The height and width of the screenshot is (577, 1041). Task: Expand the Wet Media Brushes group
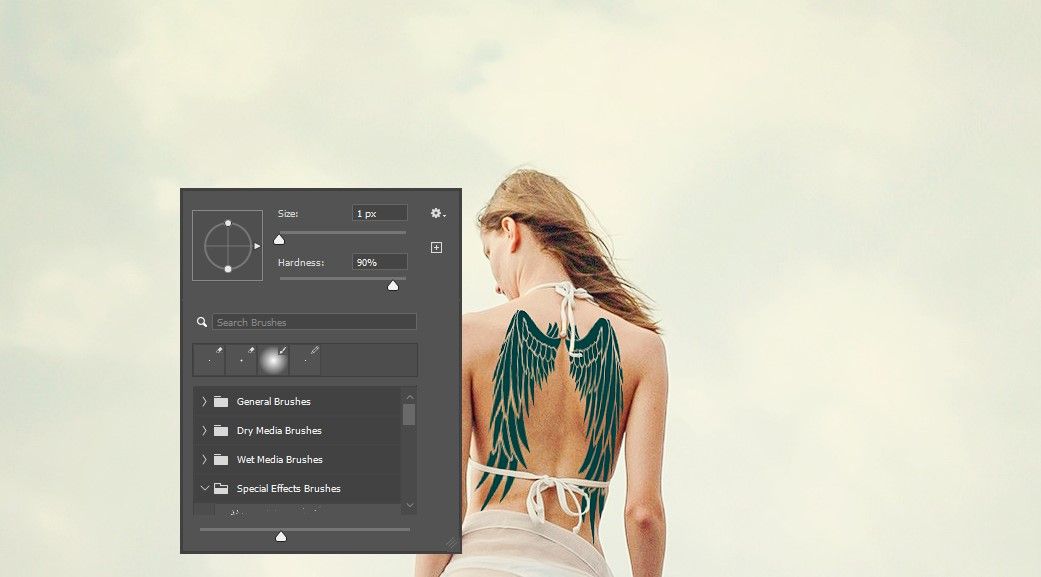tap(203, 459)
